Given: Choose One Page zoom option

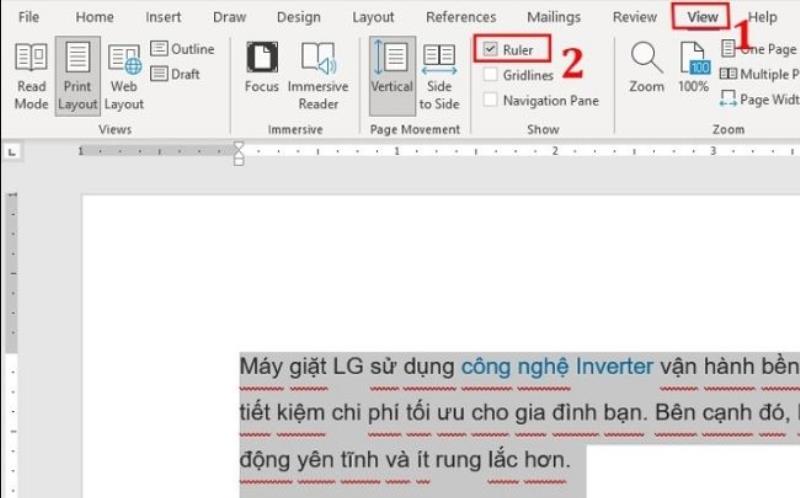Looking at the screenshot, I should point(760,49).
